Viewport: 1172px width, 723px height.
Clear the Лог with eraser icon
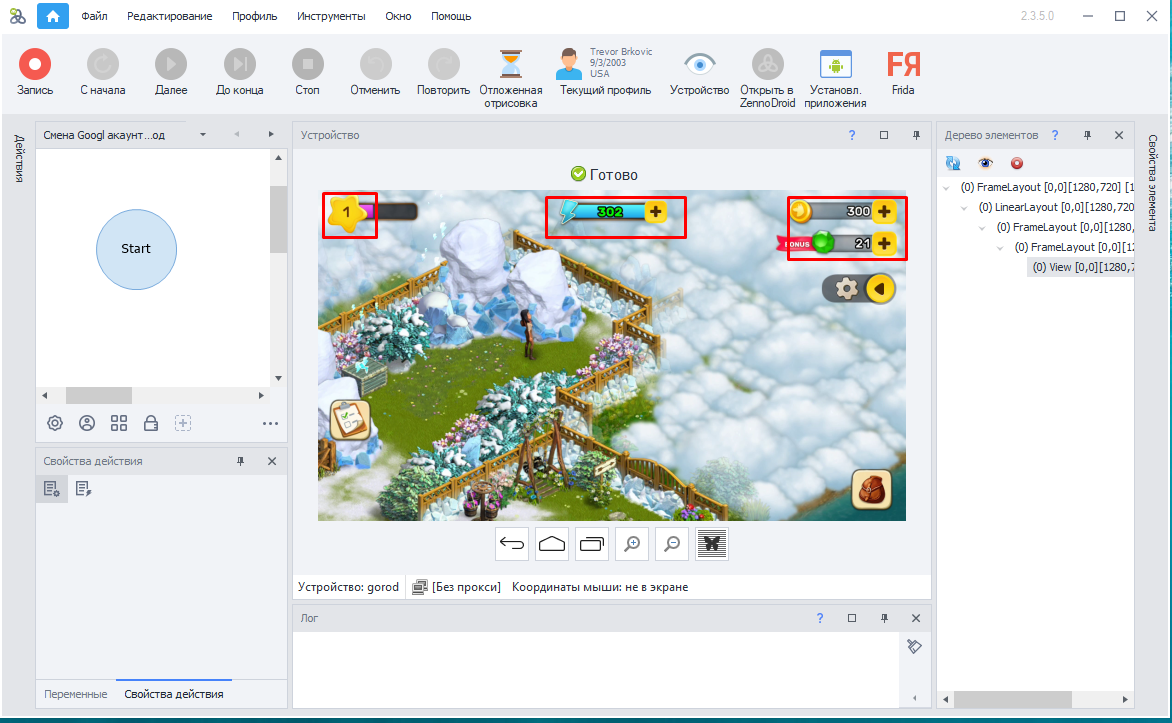click(x=914, y=646)
